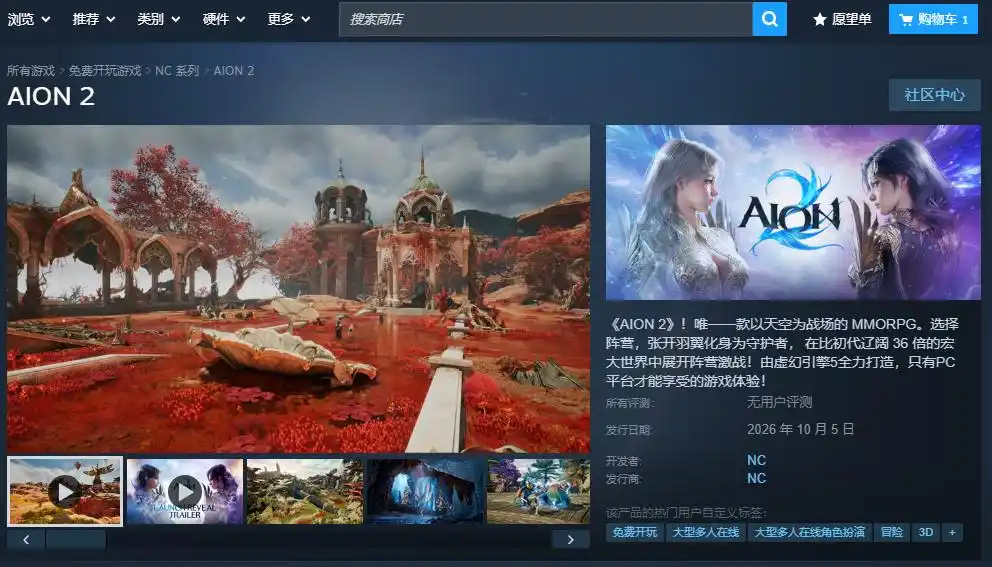Viewport: 992px width, 567px height.
Task: Click the left arrow of thumbnail strip
Action: [26, 539]
